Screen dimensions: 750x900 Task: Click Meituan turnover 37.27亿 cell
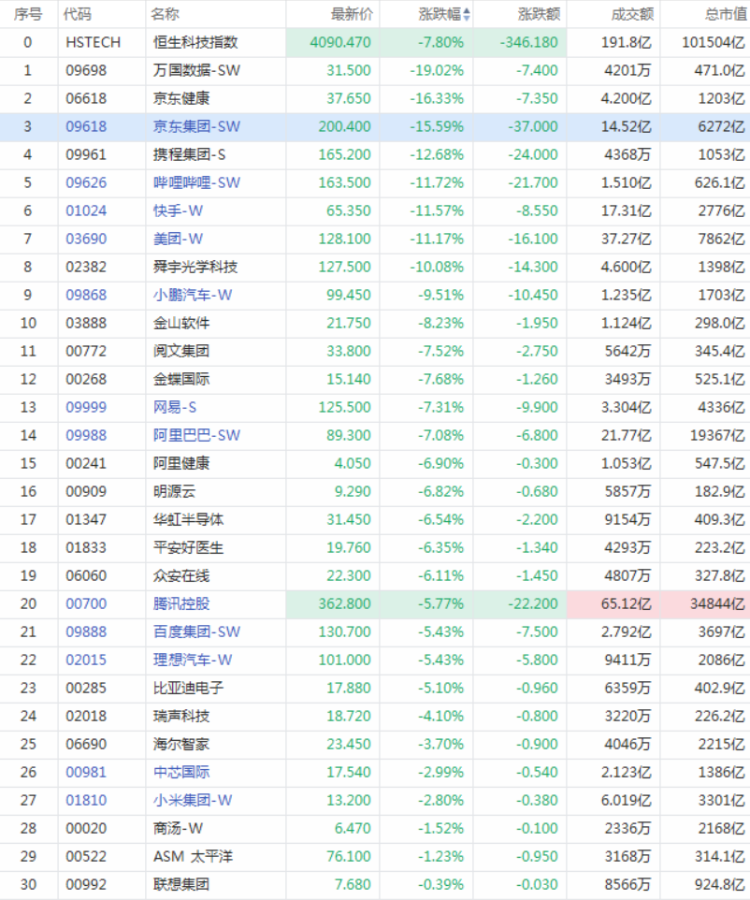[x=626, y=239]
